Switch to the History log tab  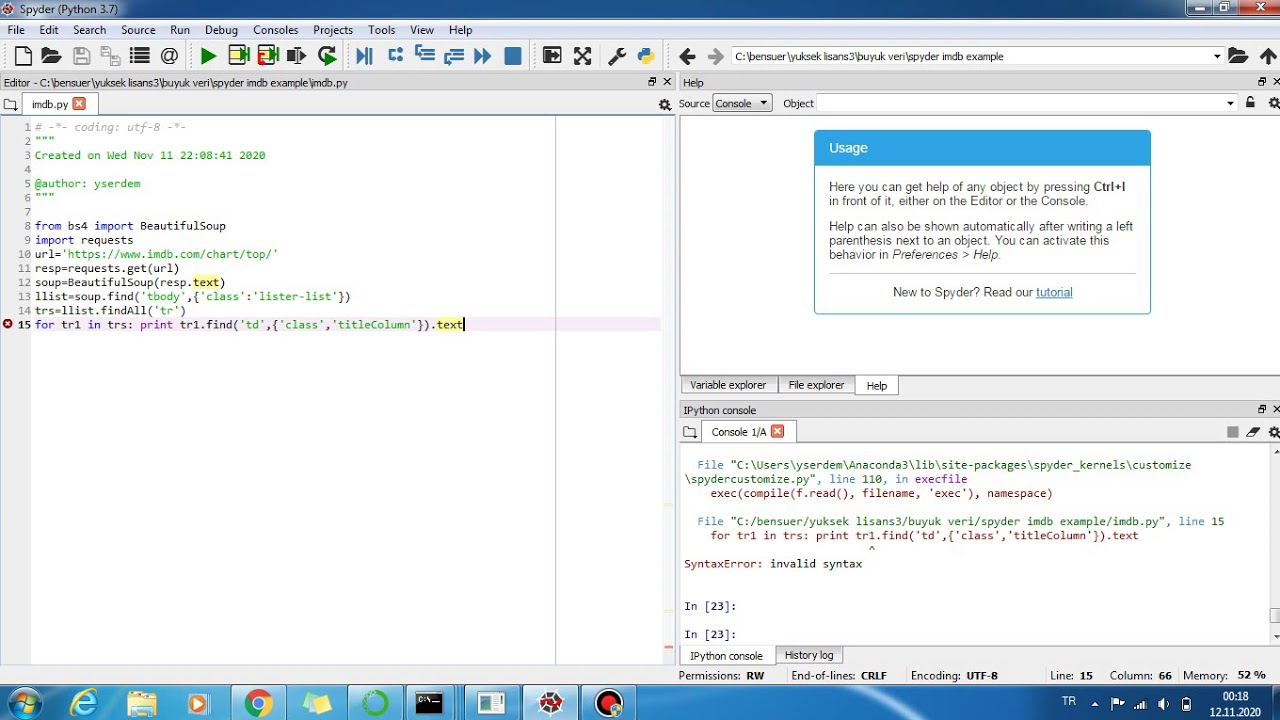point(808,655)
